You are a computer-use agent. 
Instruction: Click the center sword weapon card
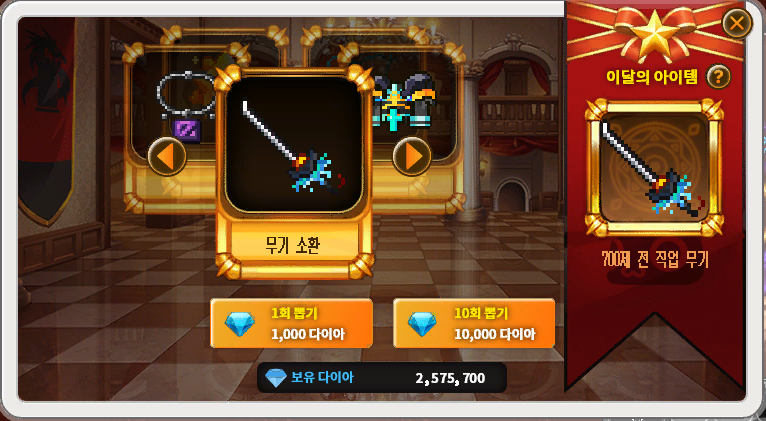click(x=294, y=144)
